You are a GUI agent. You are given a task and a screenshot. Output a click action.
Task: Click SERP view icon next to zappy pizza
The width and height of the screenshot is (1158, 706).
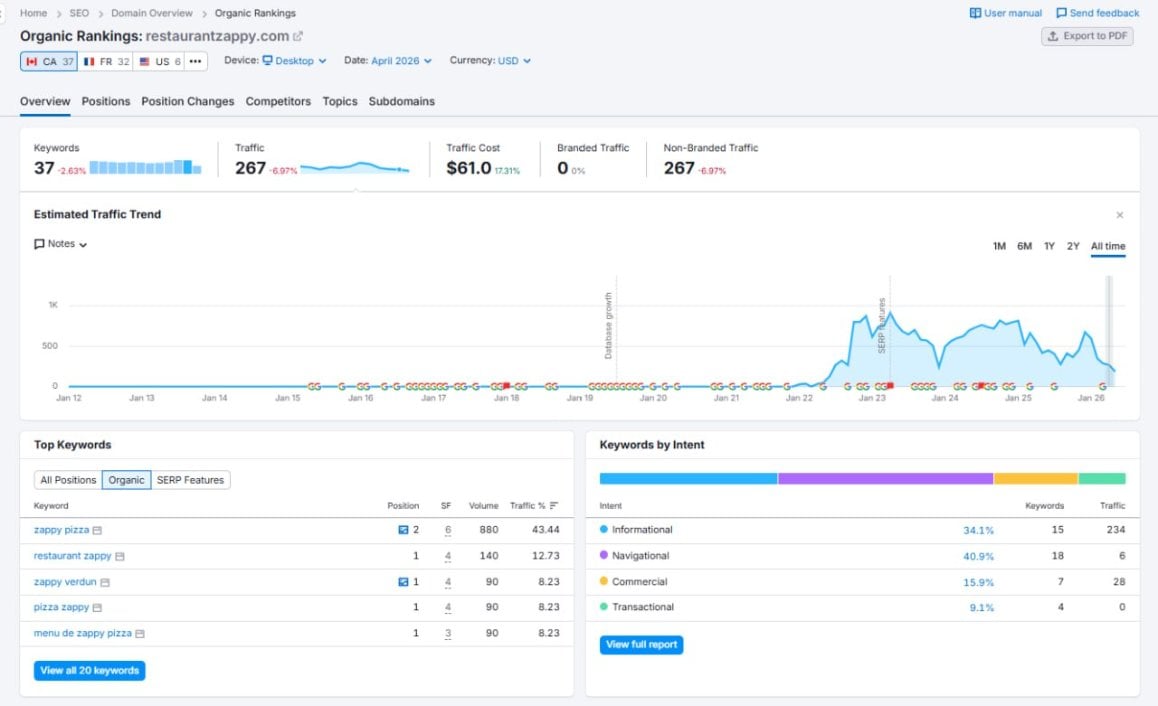97,530
